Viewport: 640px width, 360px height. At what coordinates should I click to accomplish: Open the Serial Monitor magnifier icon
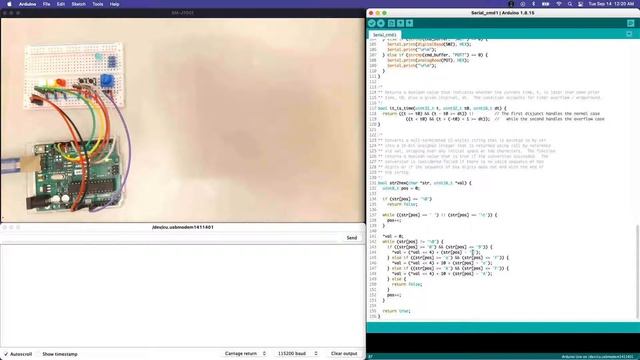coord(631,23)
